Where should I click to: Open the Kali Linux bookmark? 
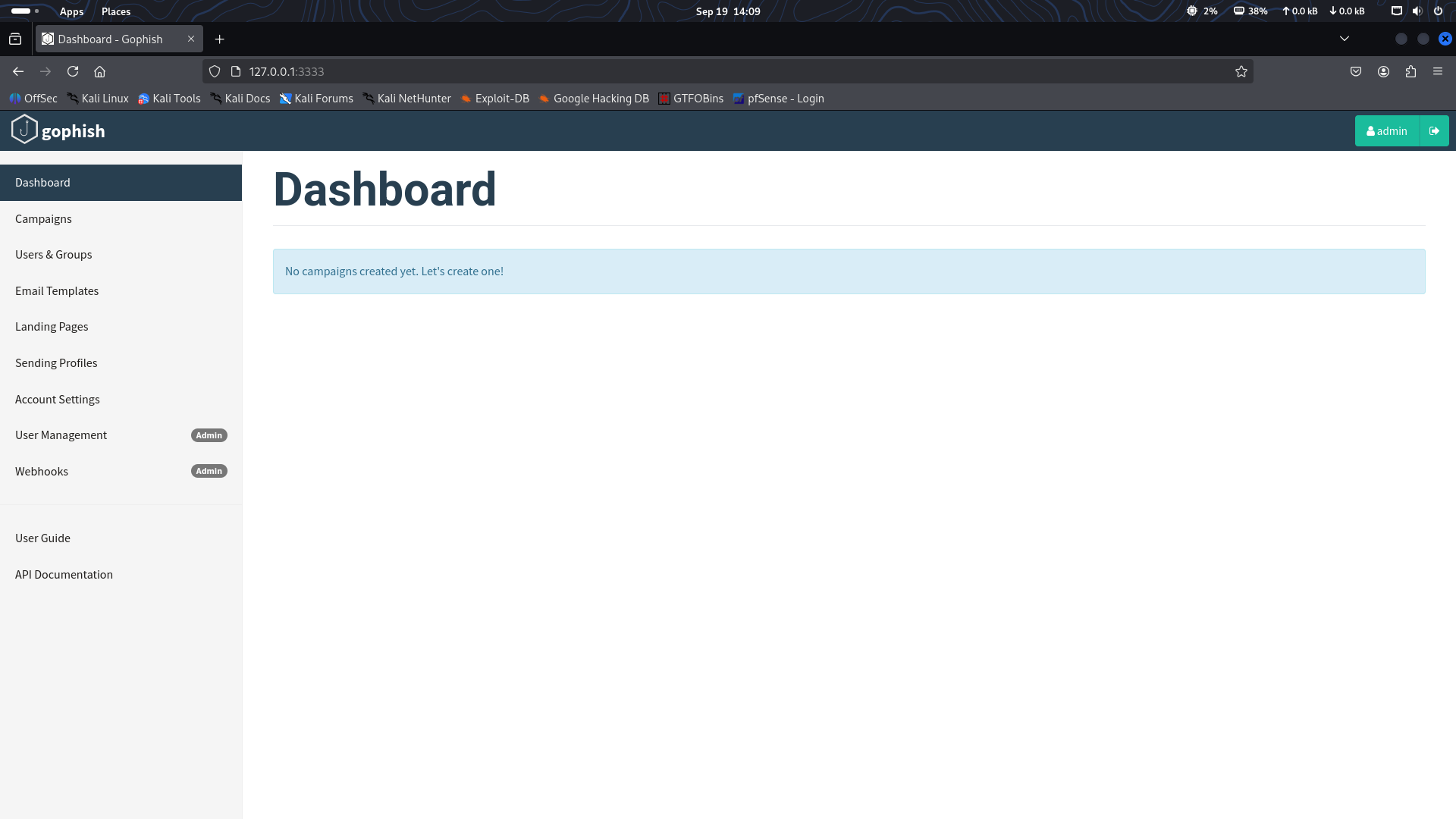[x=98, y=98]
